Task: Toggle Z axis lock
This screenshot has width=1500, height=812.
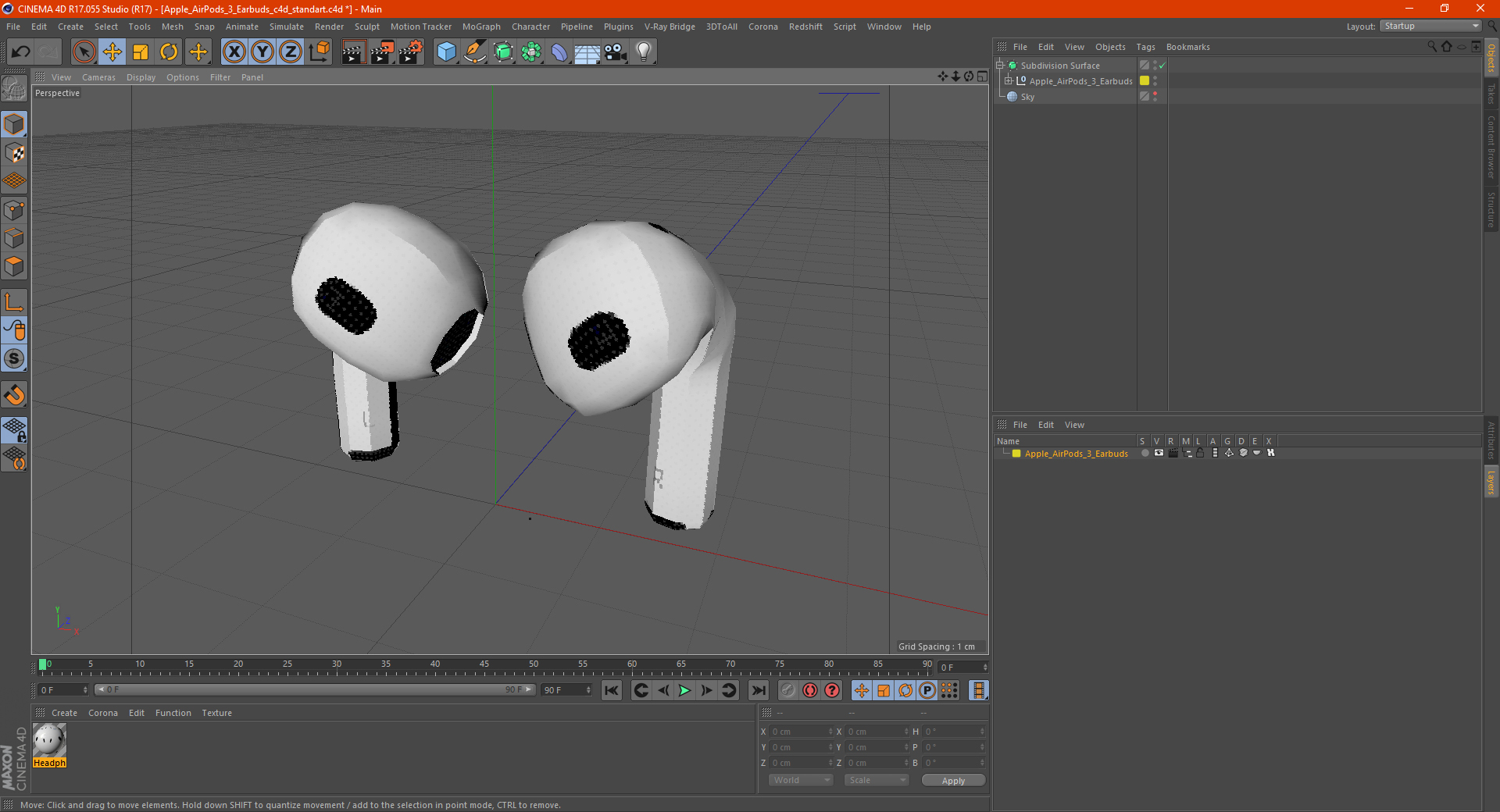Action: [x=291, y=52]
